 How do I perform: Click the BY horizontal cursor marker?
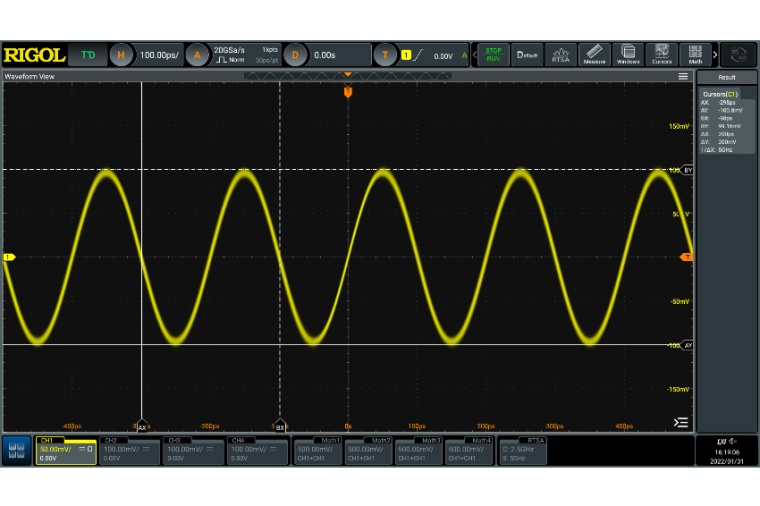click(687, 170)
